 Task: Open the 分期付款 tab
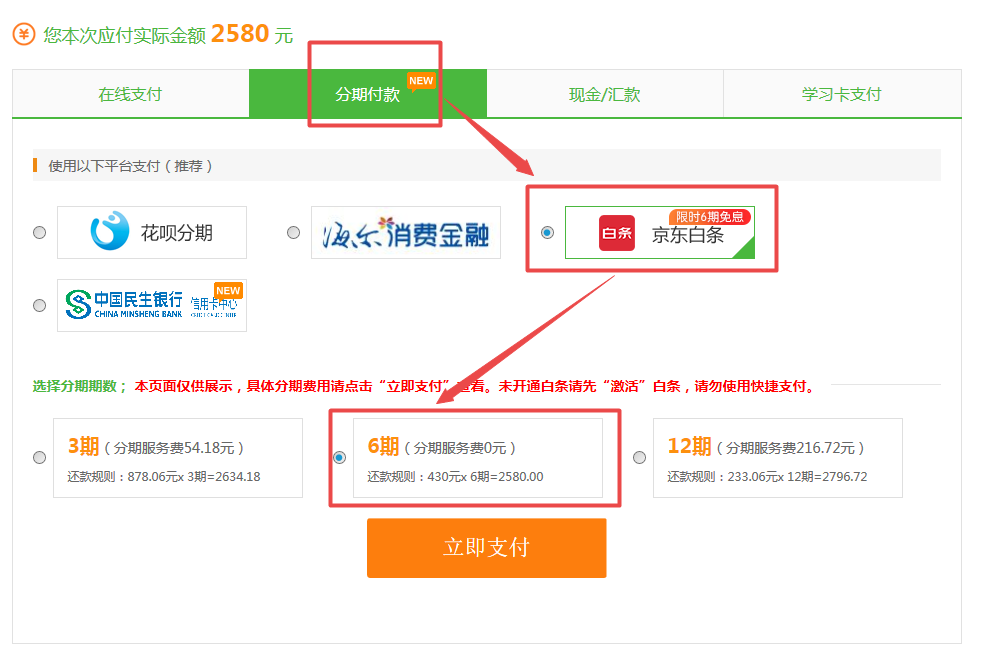point(367,95)
